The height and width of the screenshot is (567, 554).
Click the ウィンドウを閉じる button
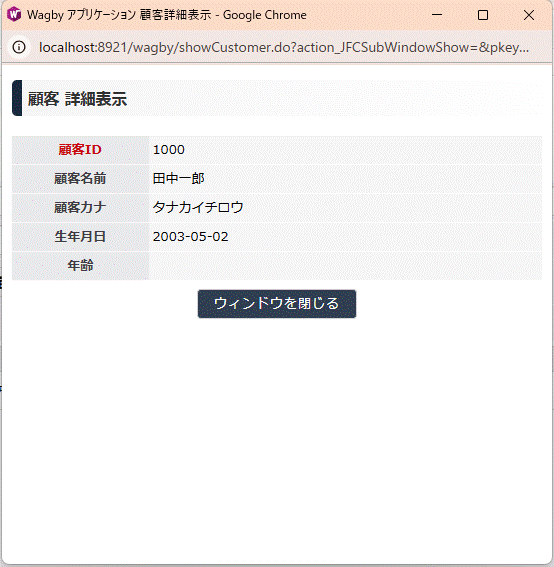pyautogui.click(x=277, y=304)
